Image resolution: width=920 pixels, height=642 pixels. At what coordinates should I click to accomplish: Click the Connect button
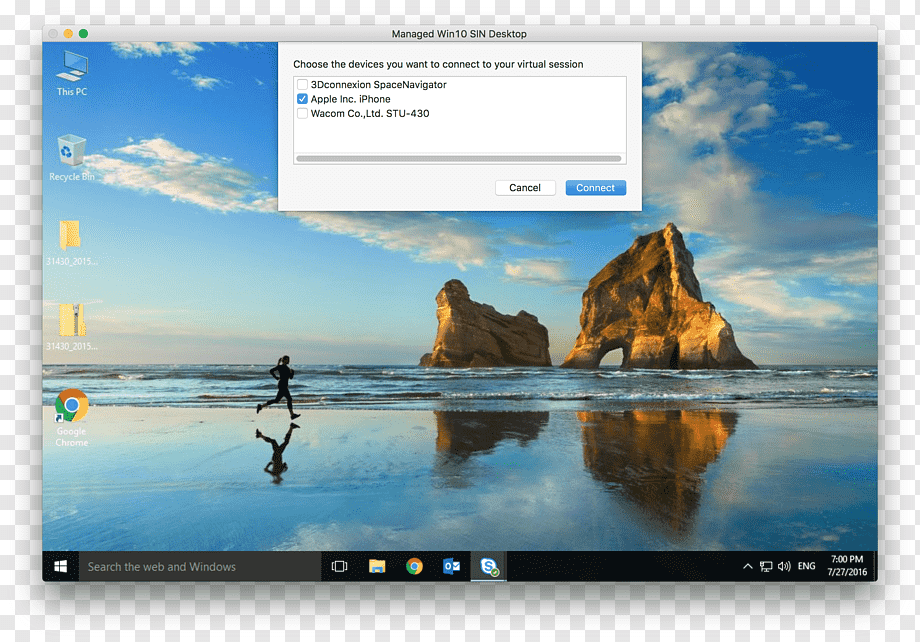[x=596, y=188]
